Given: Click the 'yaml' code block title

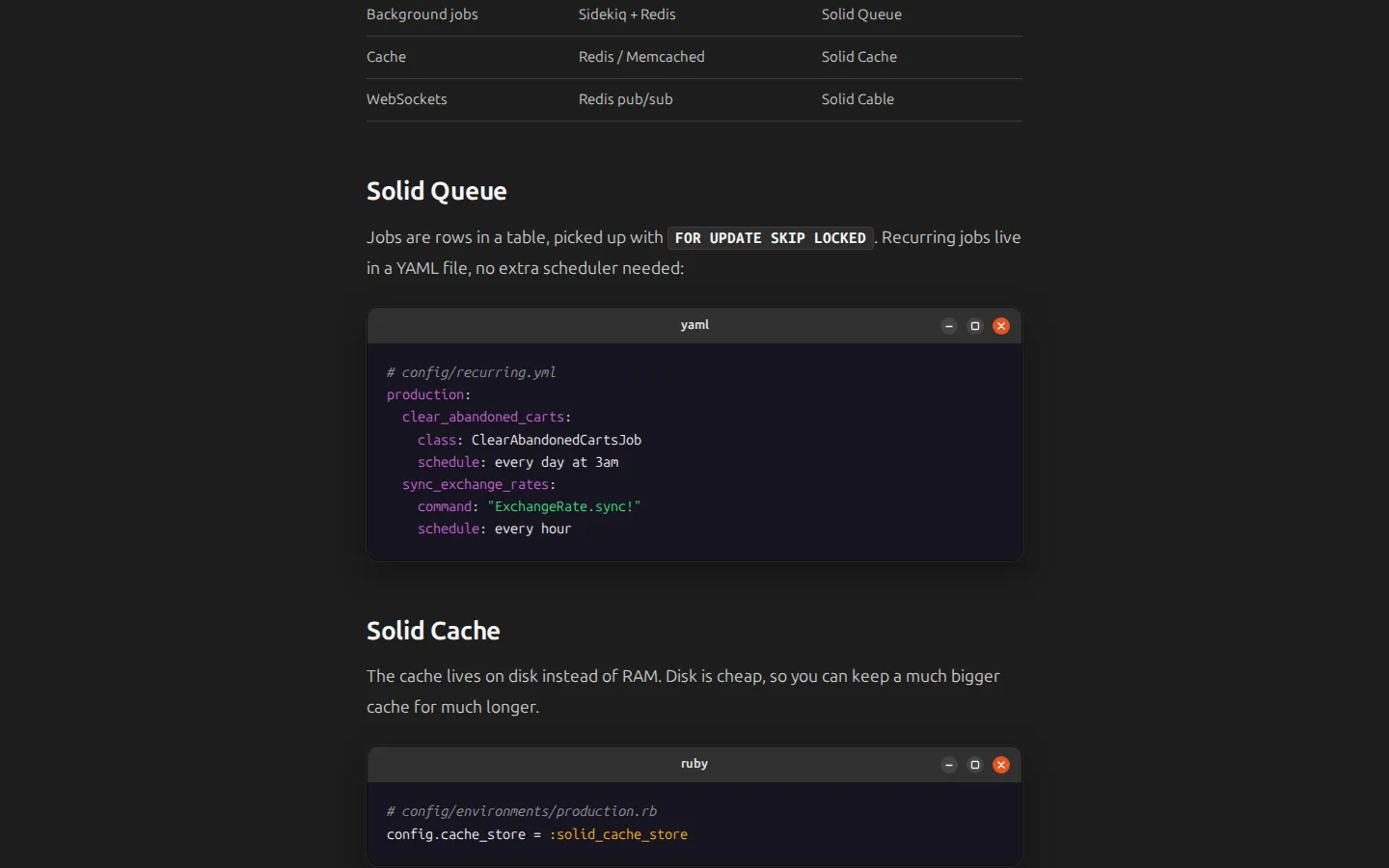Looking at the screenshot, I should 694,325.
